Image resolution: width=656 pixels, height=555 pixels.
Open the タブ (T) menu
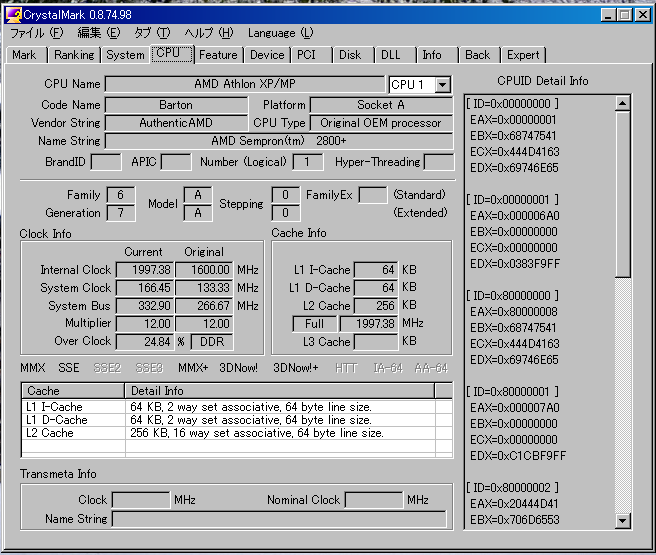(152, 33)
